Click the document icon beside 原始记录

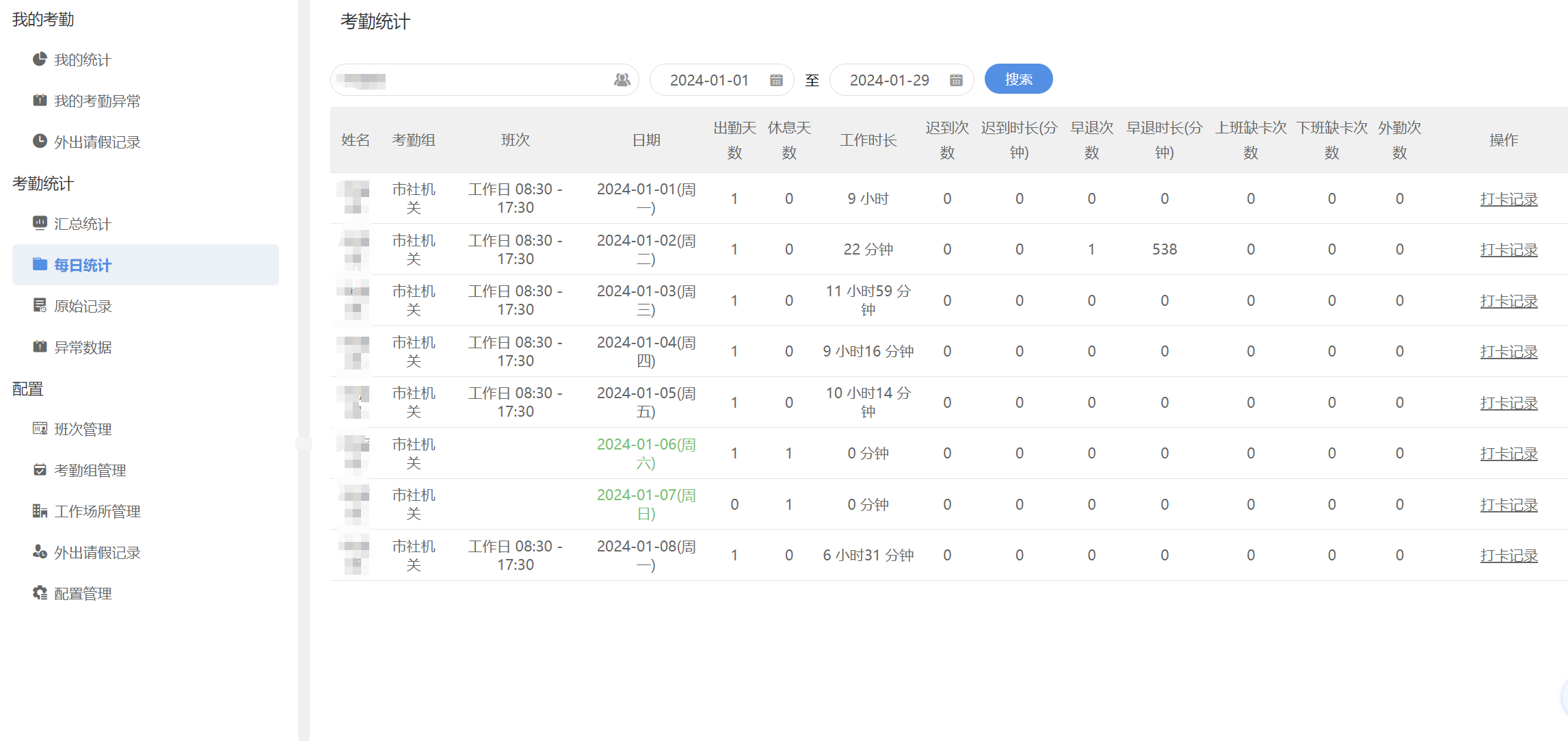[x=40, y=305]
